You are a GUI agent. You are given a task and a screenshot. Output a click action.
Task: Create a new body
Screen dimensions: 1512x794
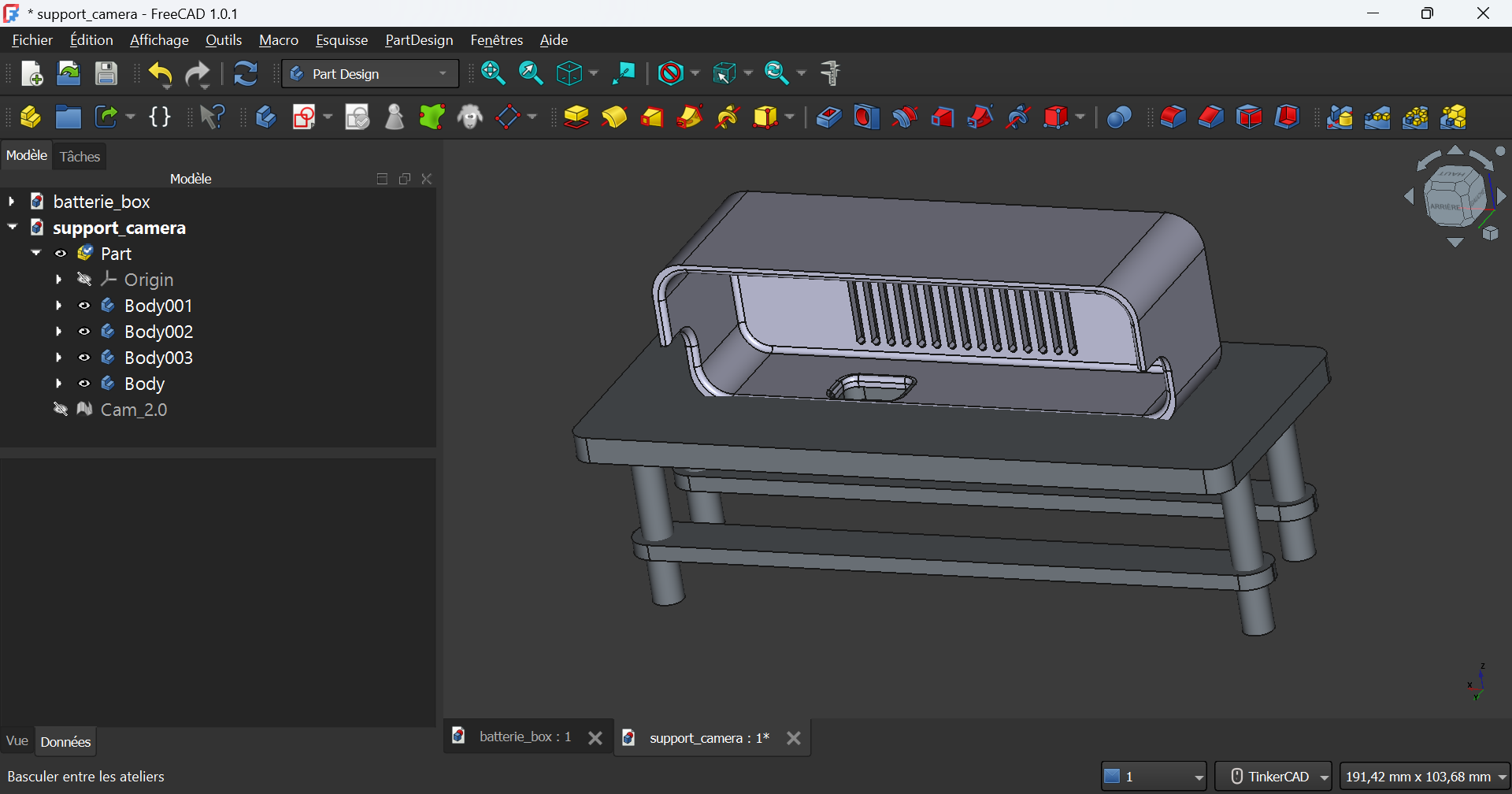click(x=266, y=117)
